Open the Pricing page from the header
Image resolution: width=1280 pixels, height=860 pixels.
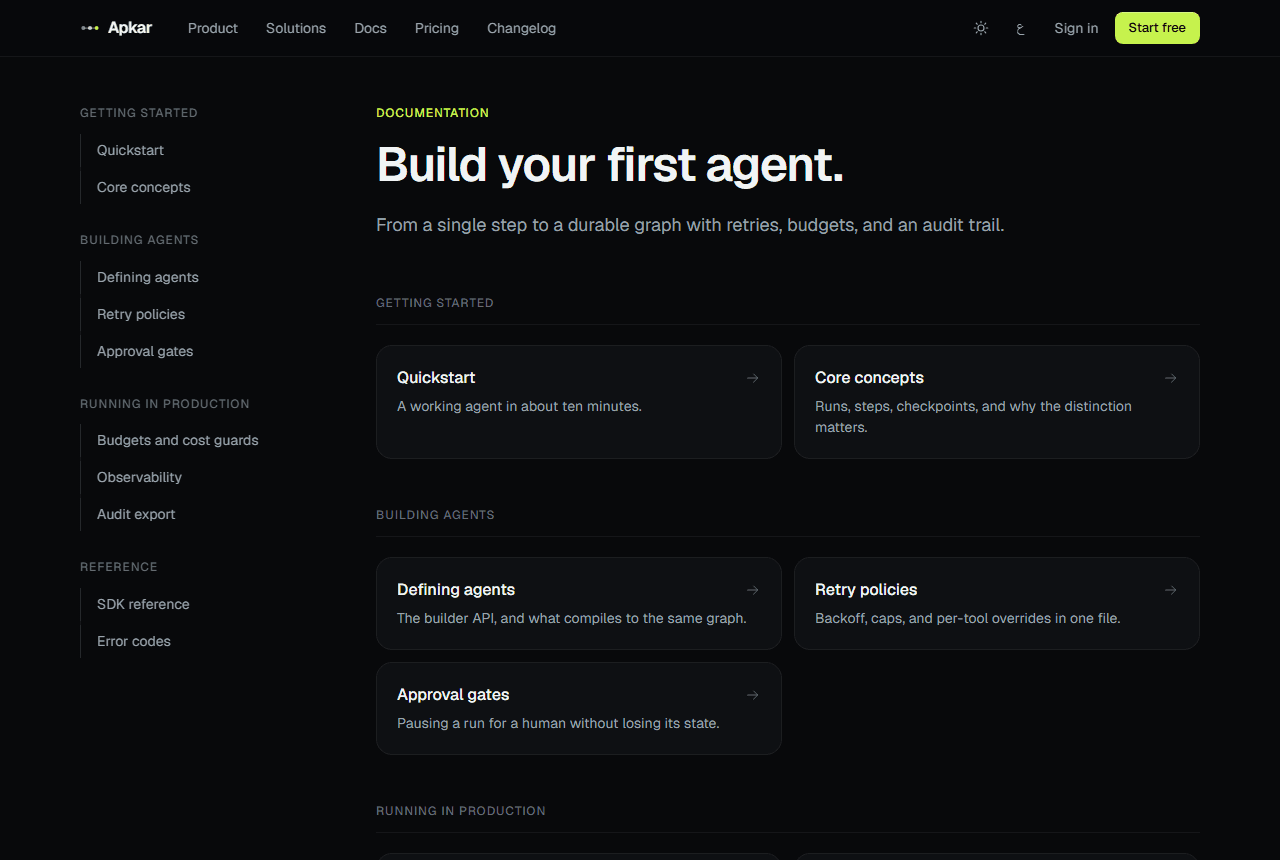[437, 28]
